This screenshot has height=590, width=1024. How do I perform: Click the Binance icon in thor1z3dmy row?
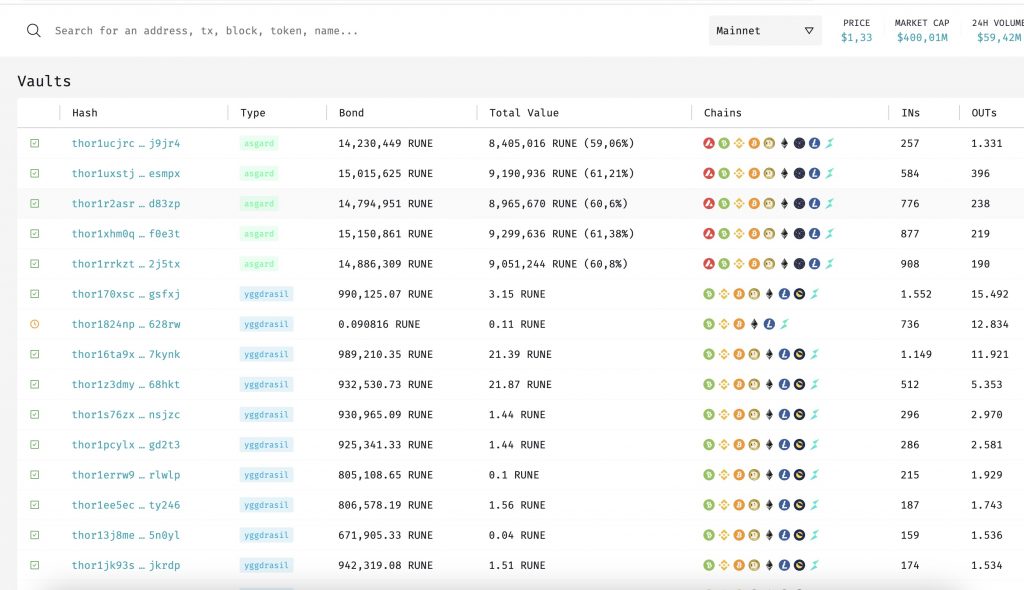tap(724, 384)
